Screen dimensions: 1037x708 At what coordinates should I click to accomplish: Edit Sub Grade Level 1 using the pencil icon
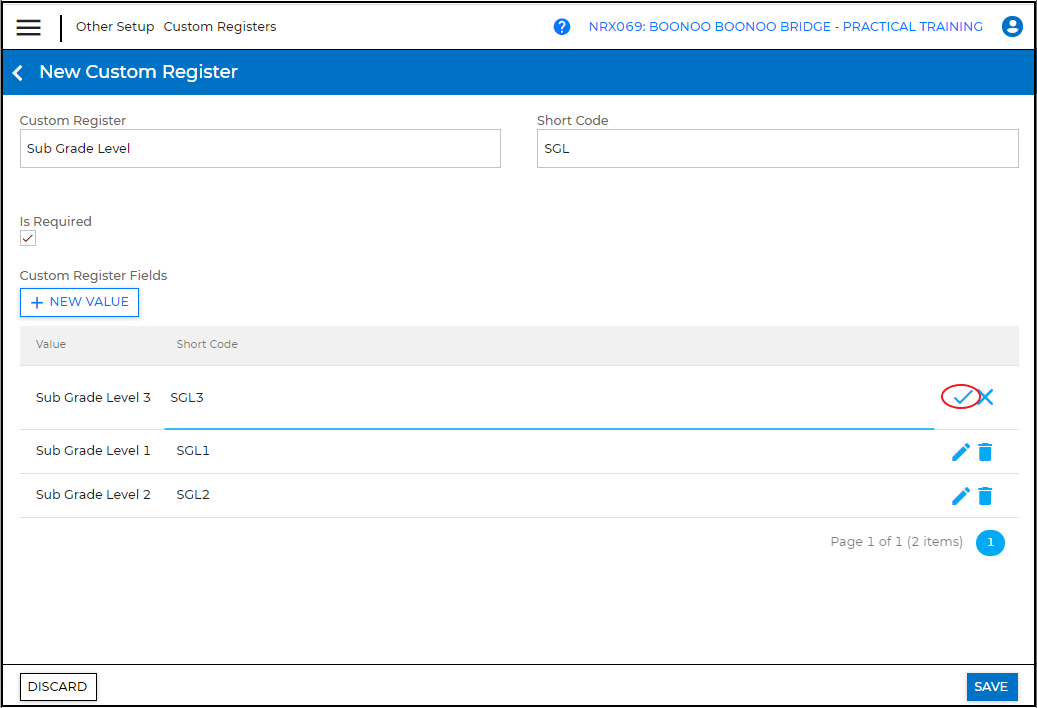(961, 451)
